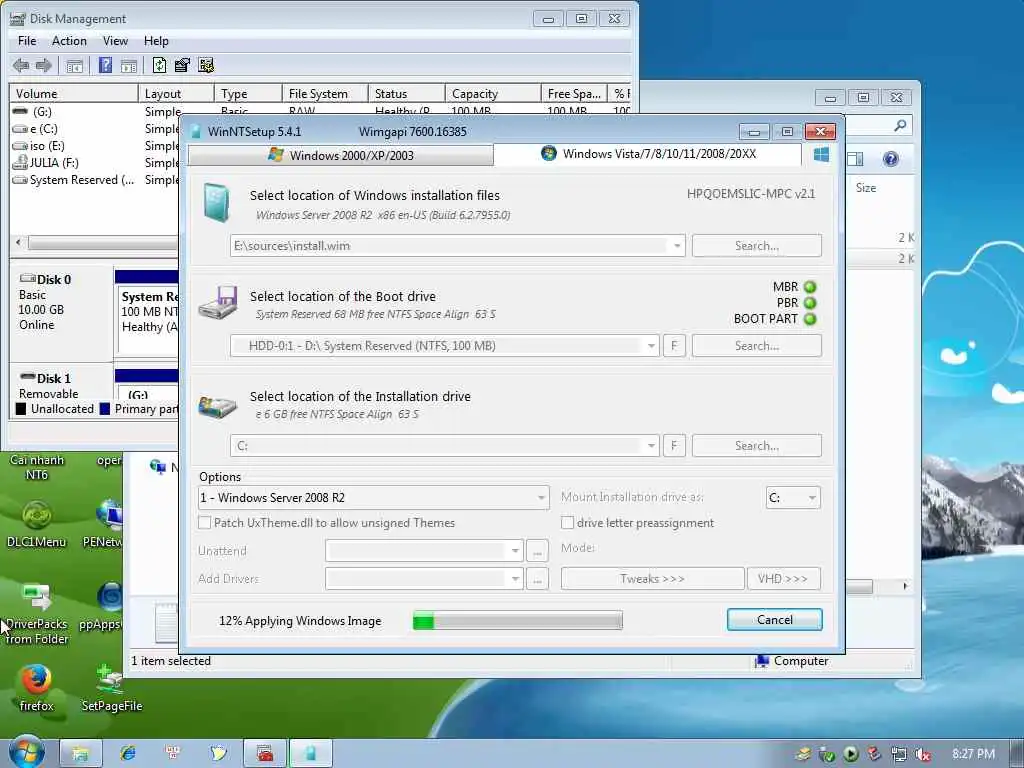Open the Help menu in Disk Management
The height and width of the screenshot is (768, 1024).
coord(156,41)
